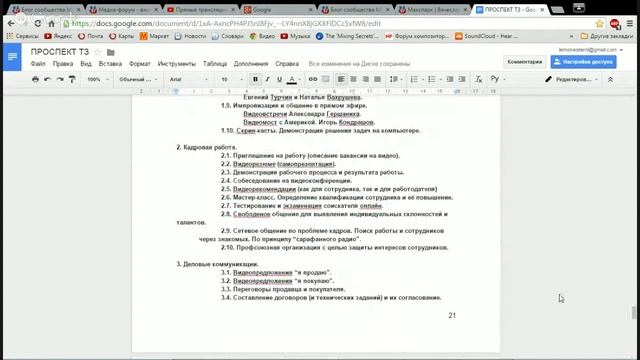
Task: Open the Таблица menu
Action: point(215,64)
